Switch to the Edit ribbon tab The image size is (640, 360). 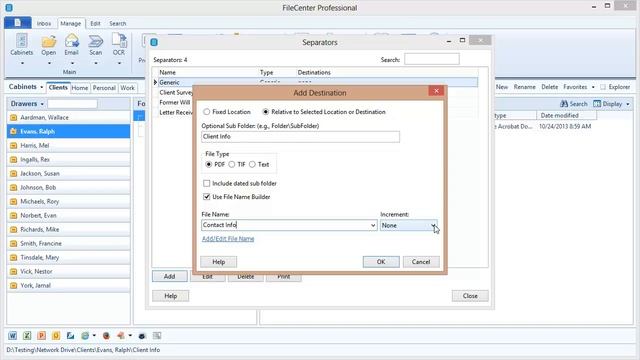[95, 24]
